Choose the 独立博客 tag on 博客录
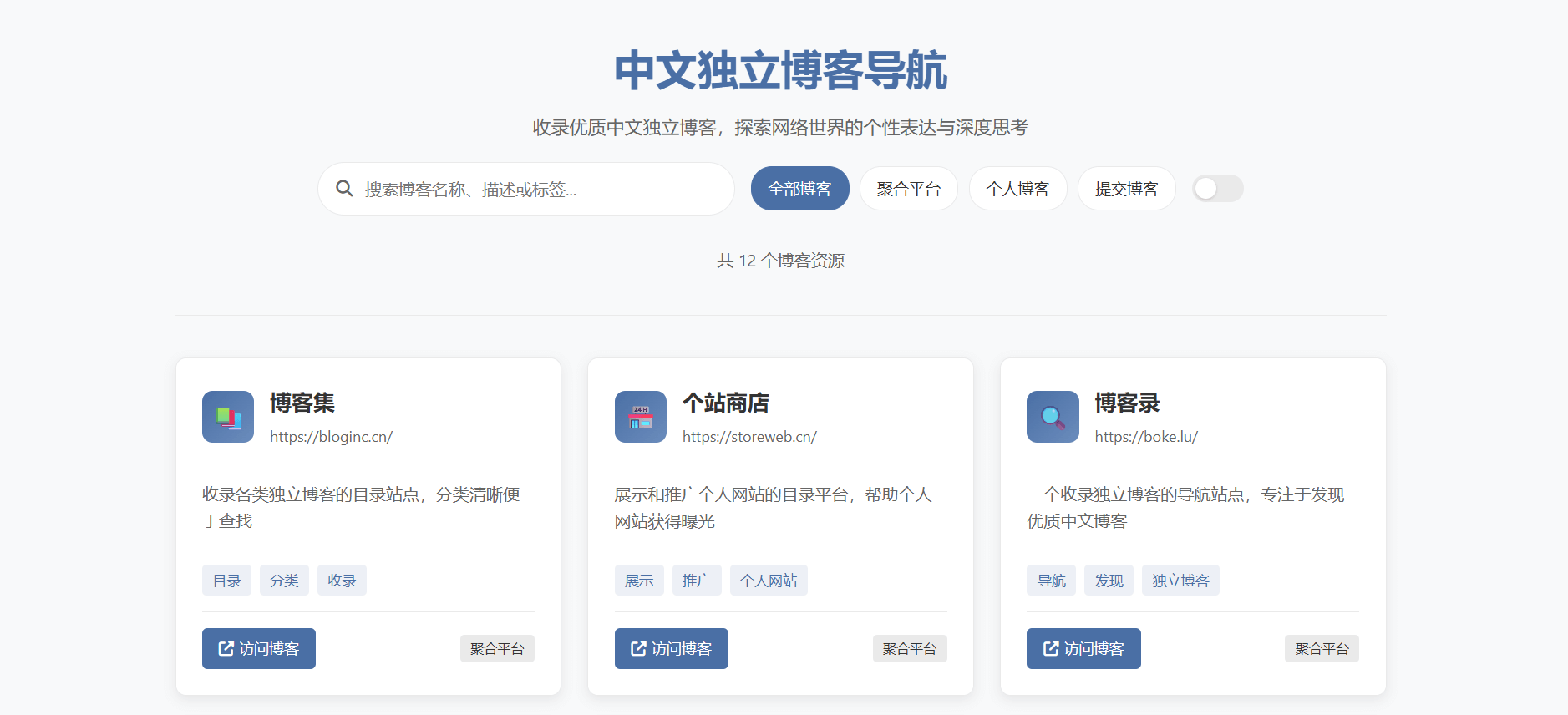 tap(1180, 581)
